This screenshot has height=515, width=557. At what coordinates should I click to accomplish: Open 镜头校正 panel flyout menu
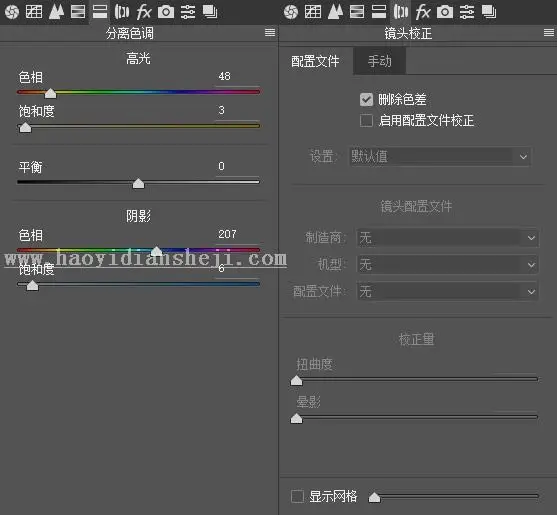[x=548, y=33]
